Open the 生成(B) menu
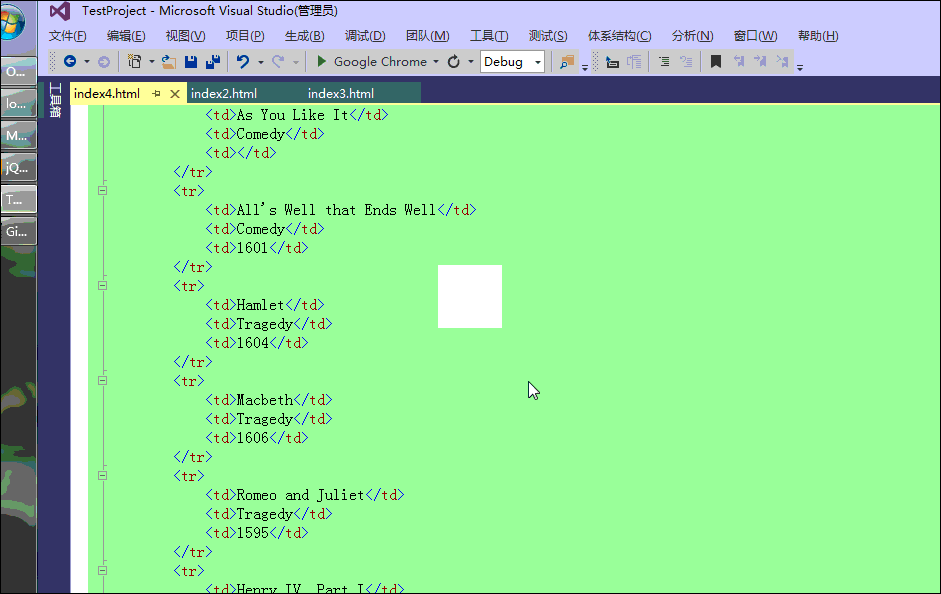941x594 pixels. [x=304, y=36]
